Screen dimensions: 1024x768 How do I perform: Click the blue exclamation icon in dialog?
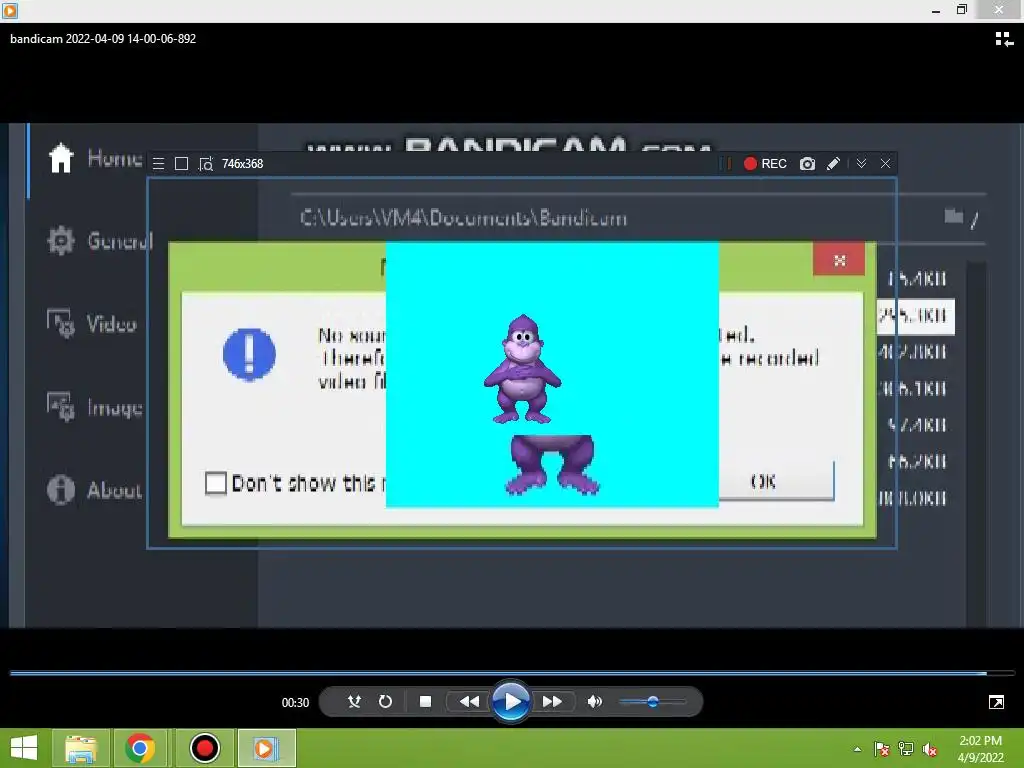[x=249, y=354]
